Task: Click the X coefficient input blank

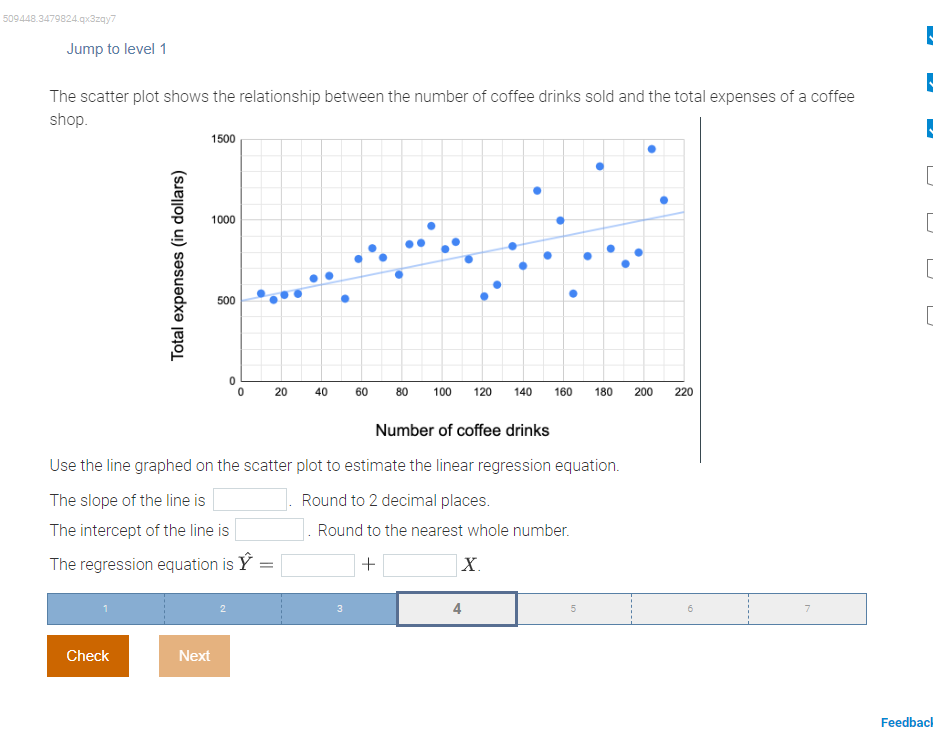Action: tap(420, 564)
